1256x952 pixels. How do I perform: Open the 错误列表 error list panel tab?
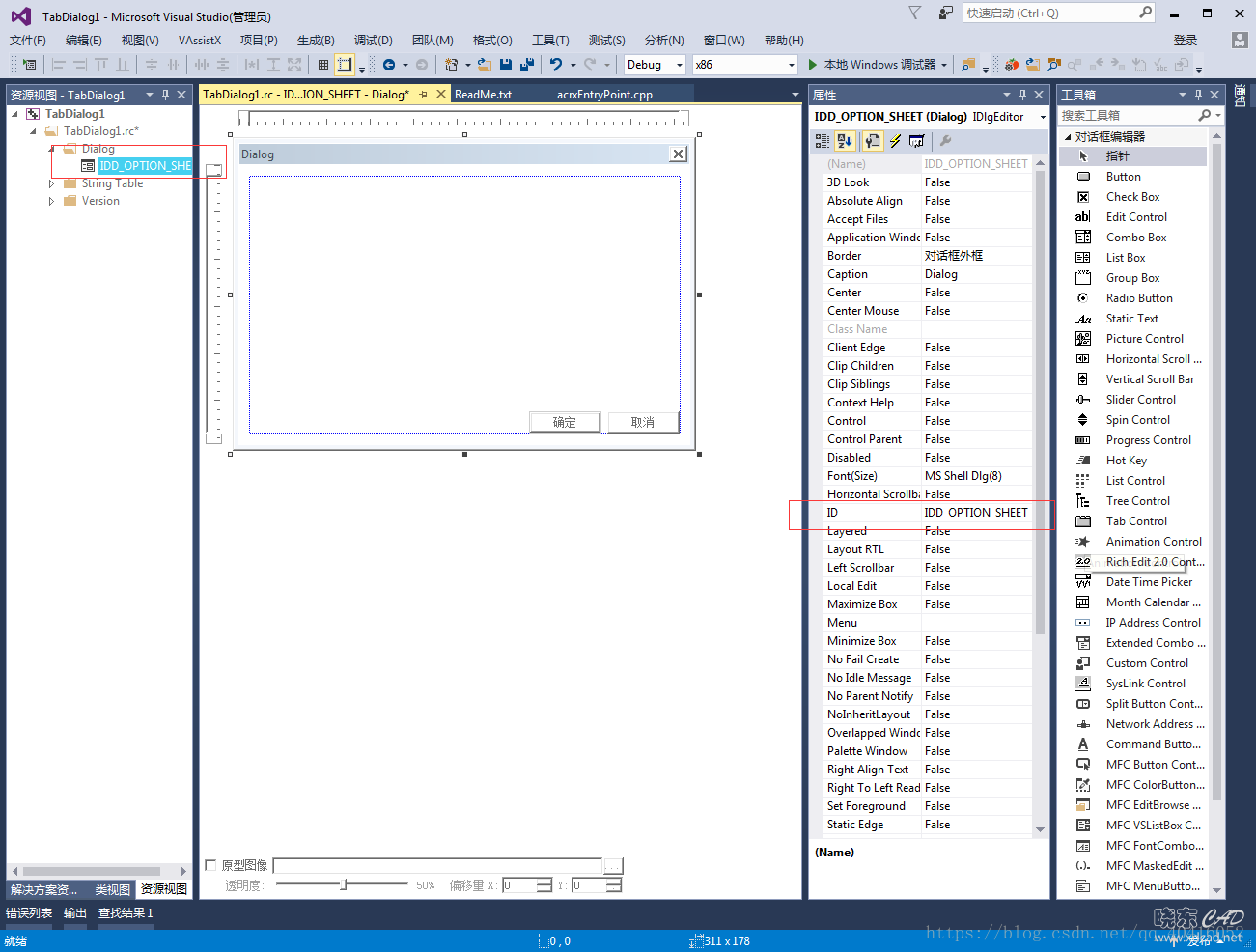29,912
